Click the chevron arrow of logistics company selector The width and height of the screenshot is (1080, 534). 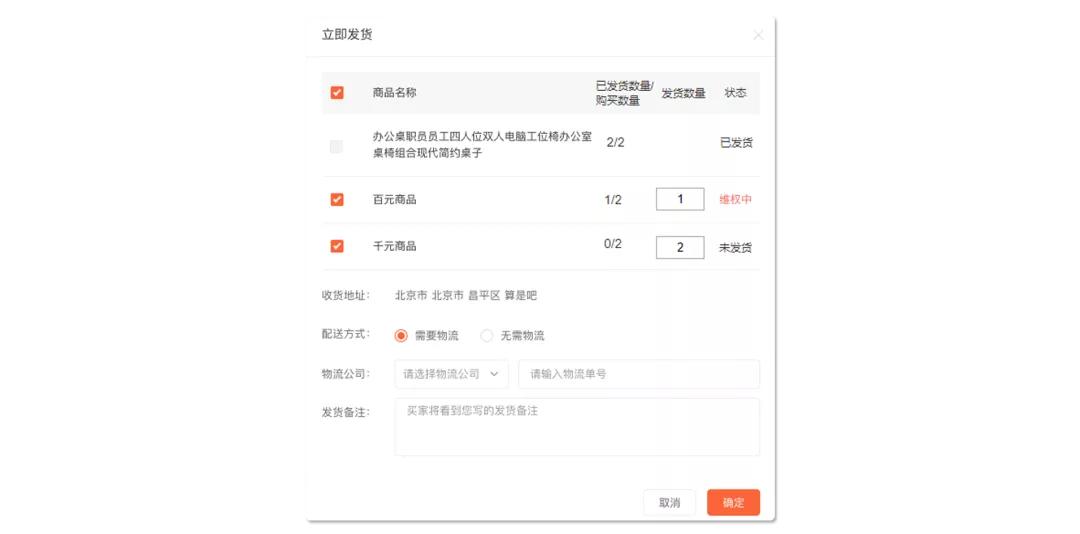tap(494, 374)
